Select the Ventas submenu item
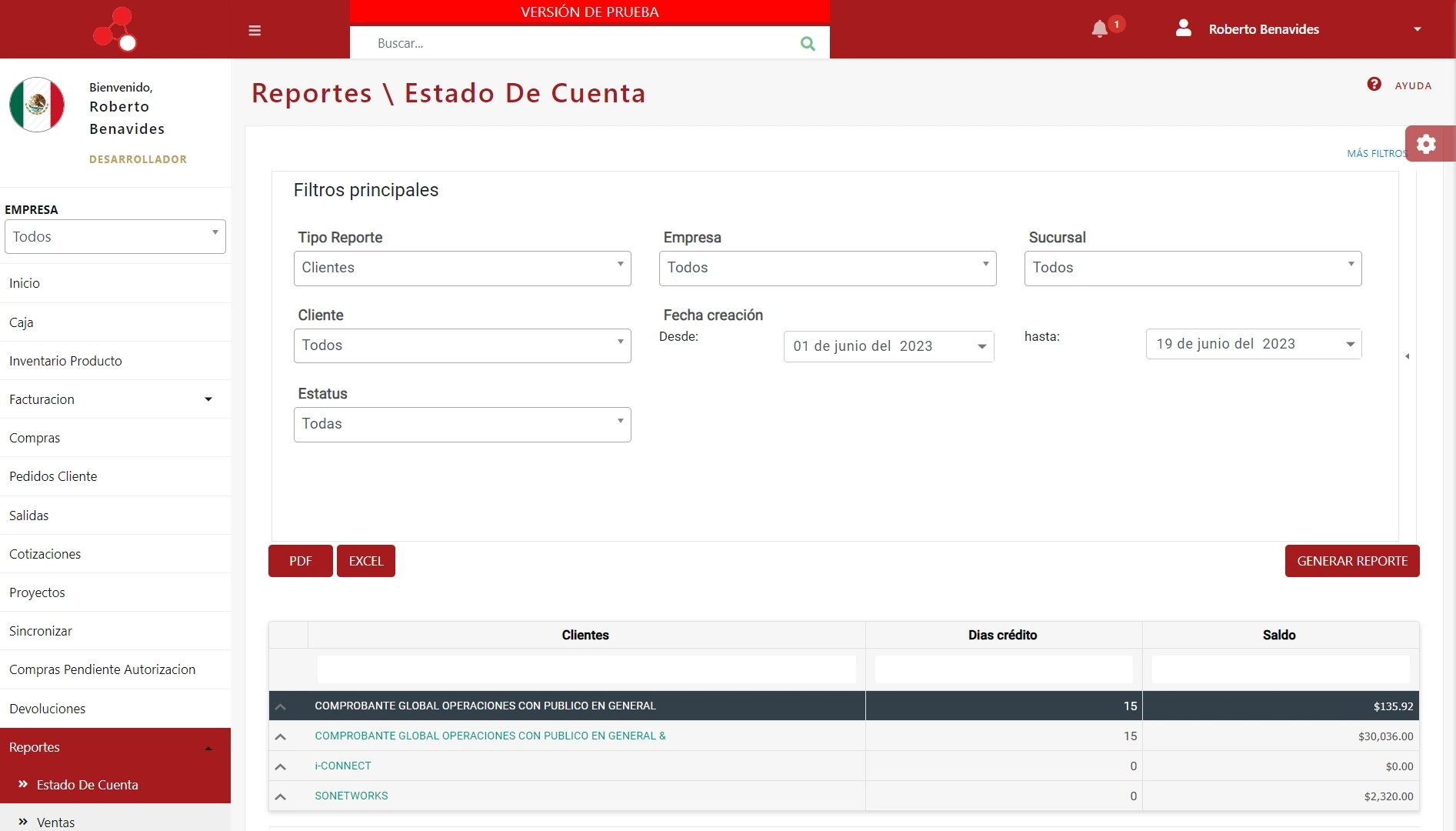 click(115, 822)
